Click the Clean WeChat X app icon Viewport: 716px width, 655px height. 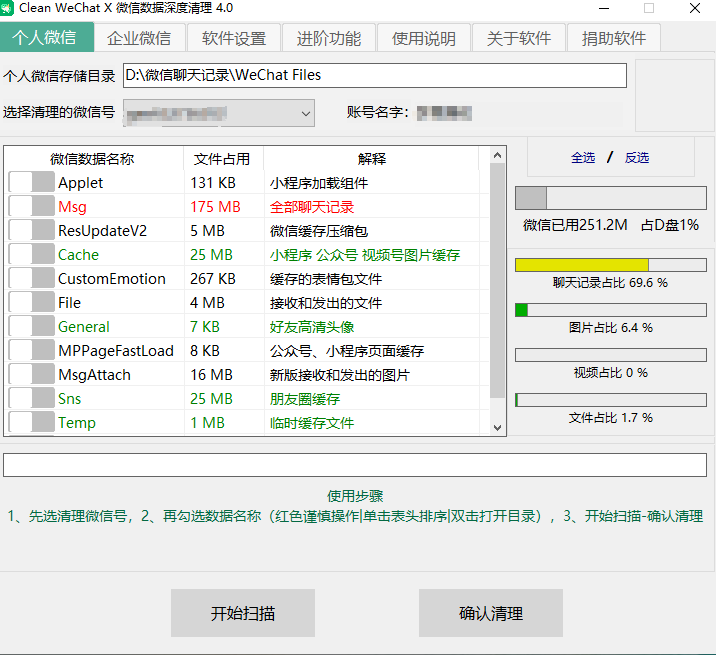(6, 8)
